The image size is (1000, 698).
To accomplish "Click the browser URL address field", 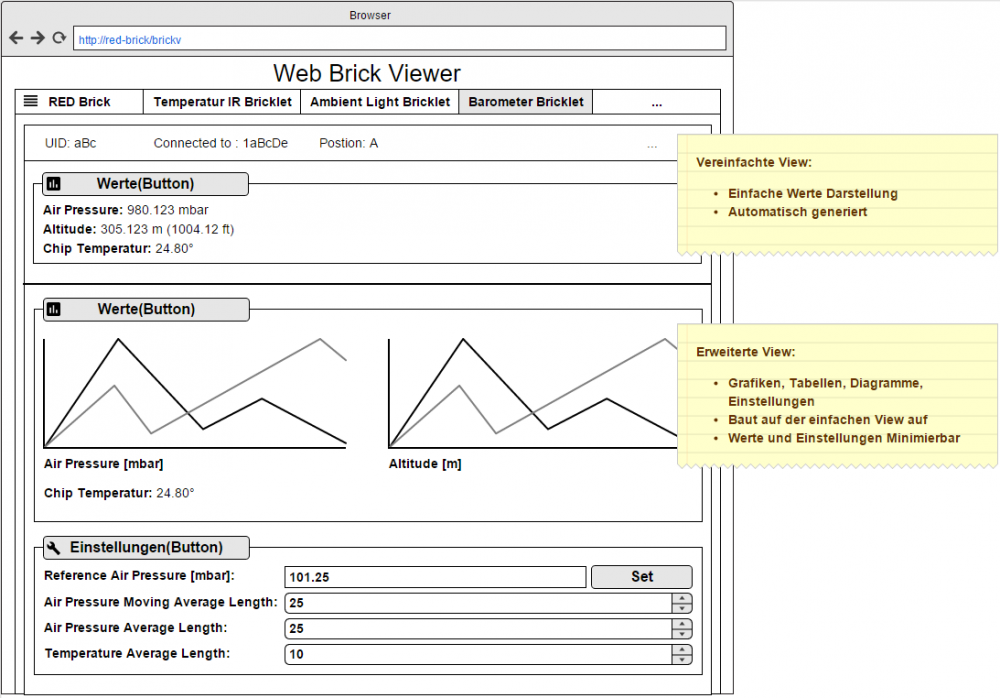I will point(397,37).
